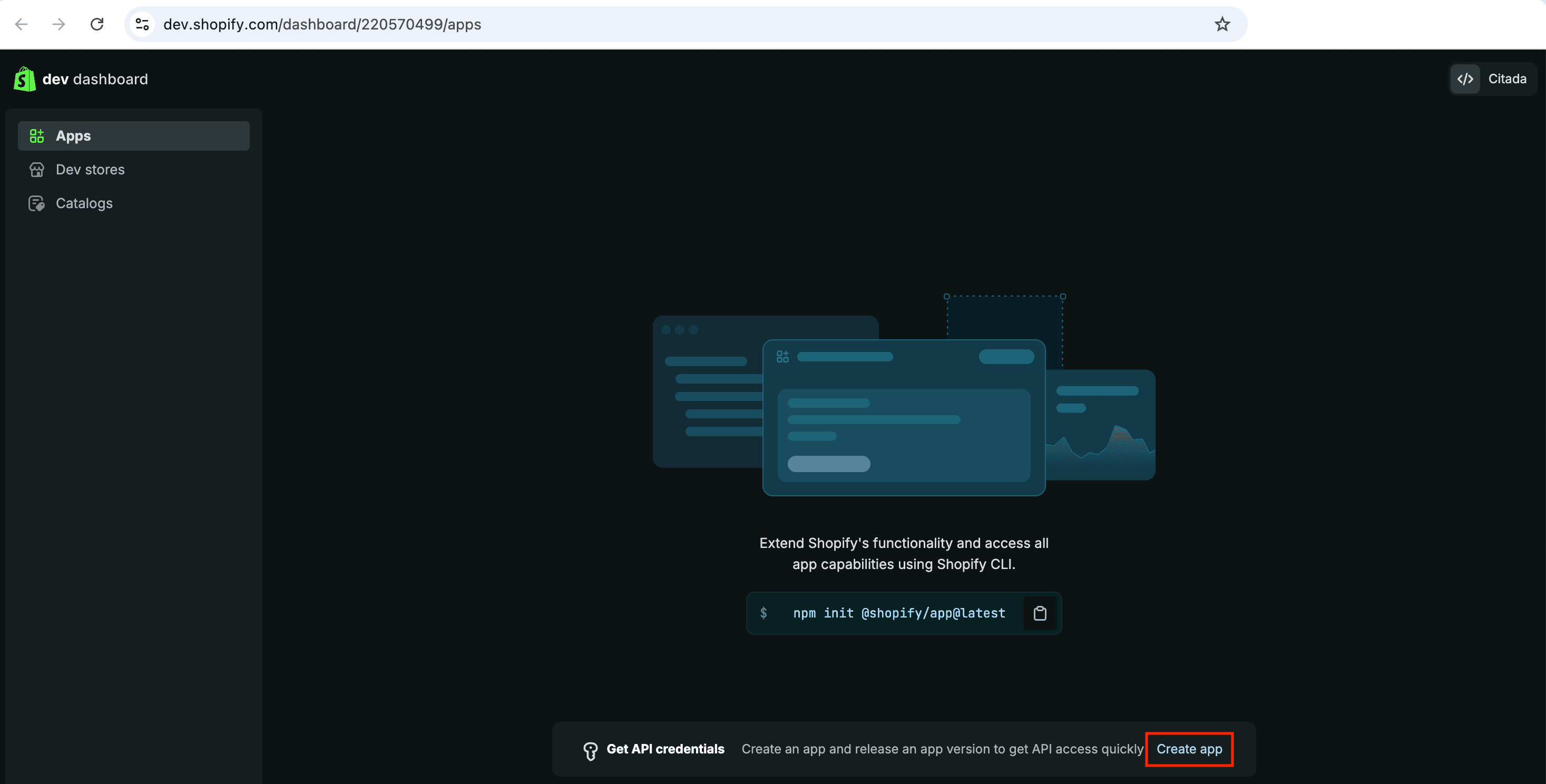
Task: Go to Catalogs section
Action: [x=134, y=203]
